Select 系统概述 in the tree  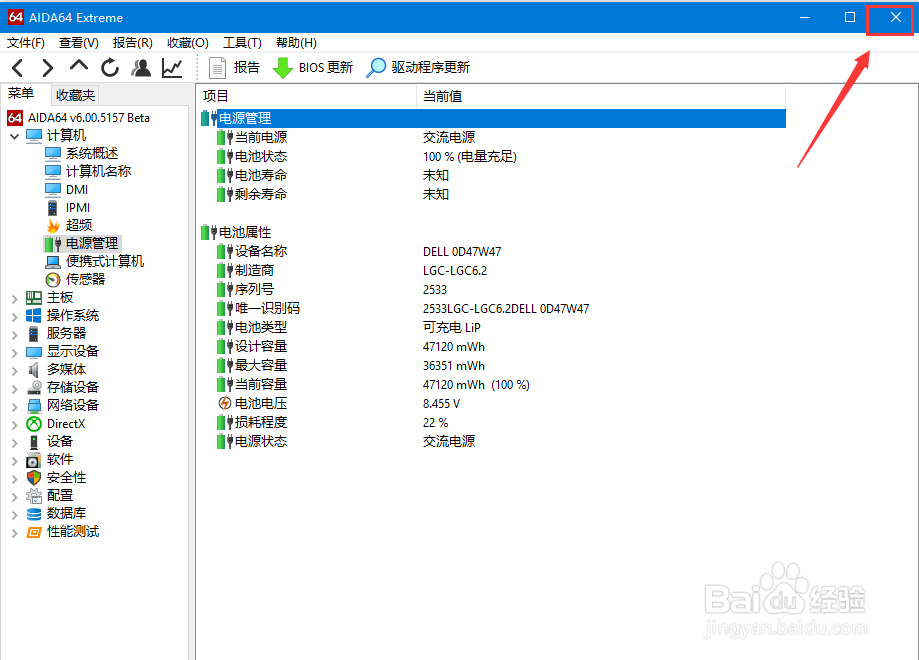tap(91, 154)
